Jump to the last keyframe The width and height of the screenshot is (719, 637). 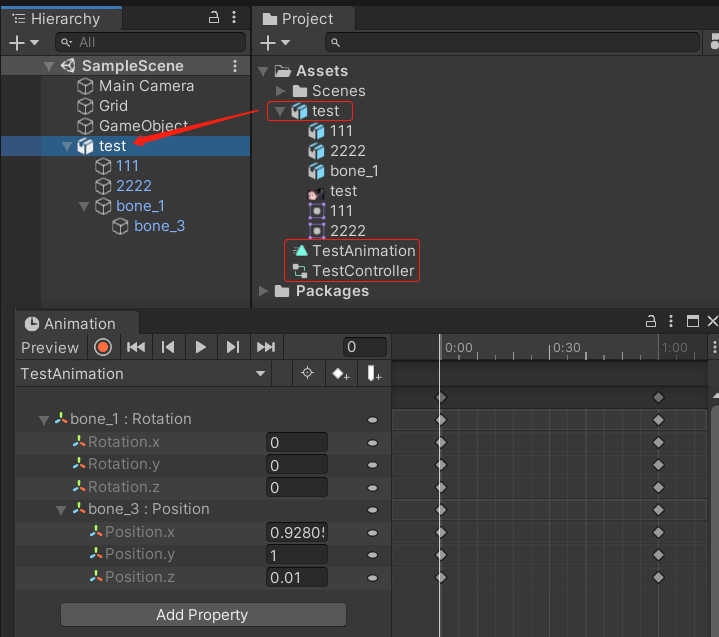coord(265,347)
